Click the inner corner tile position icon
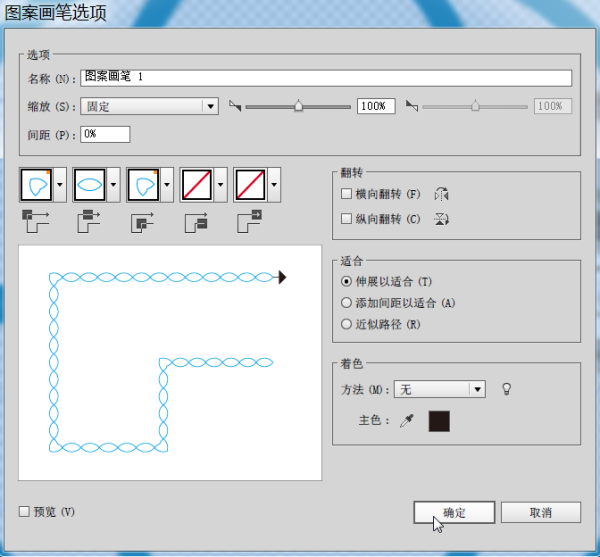This screenshot has width=600, height=557. [142, 223]
